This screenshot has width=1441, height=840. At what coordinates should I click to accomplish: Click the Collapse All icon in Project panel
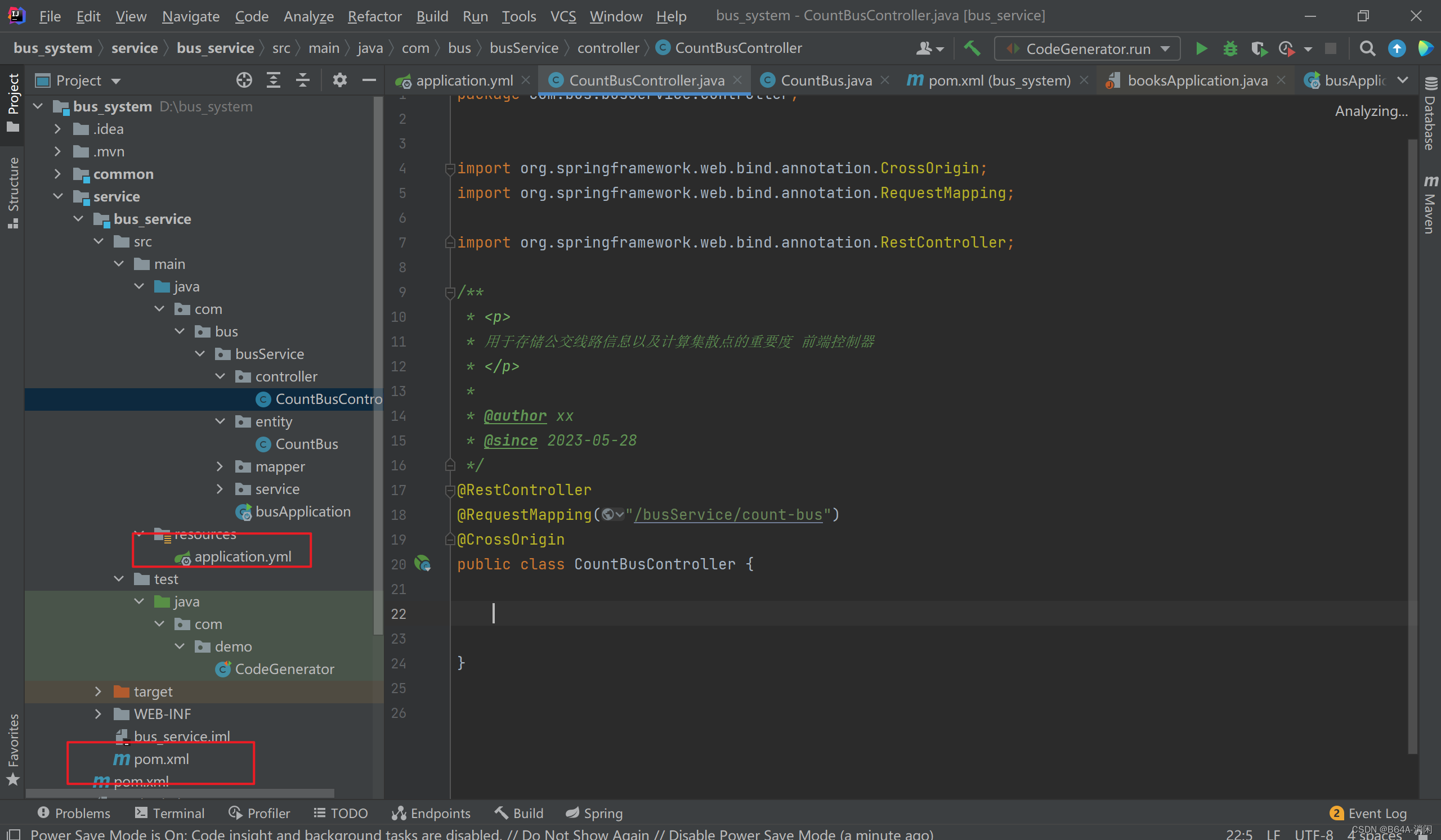[x=303, y=80]
